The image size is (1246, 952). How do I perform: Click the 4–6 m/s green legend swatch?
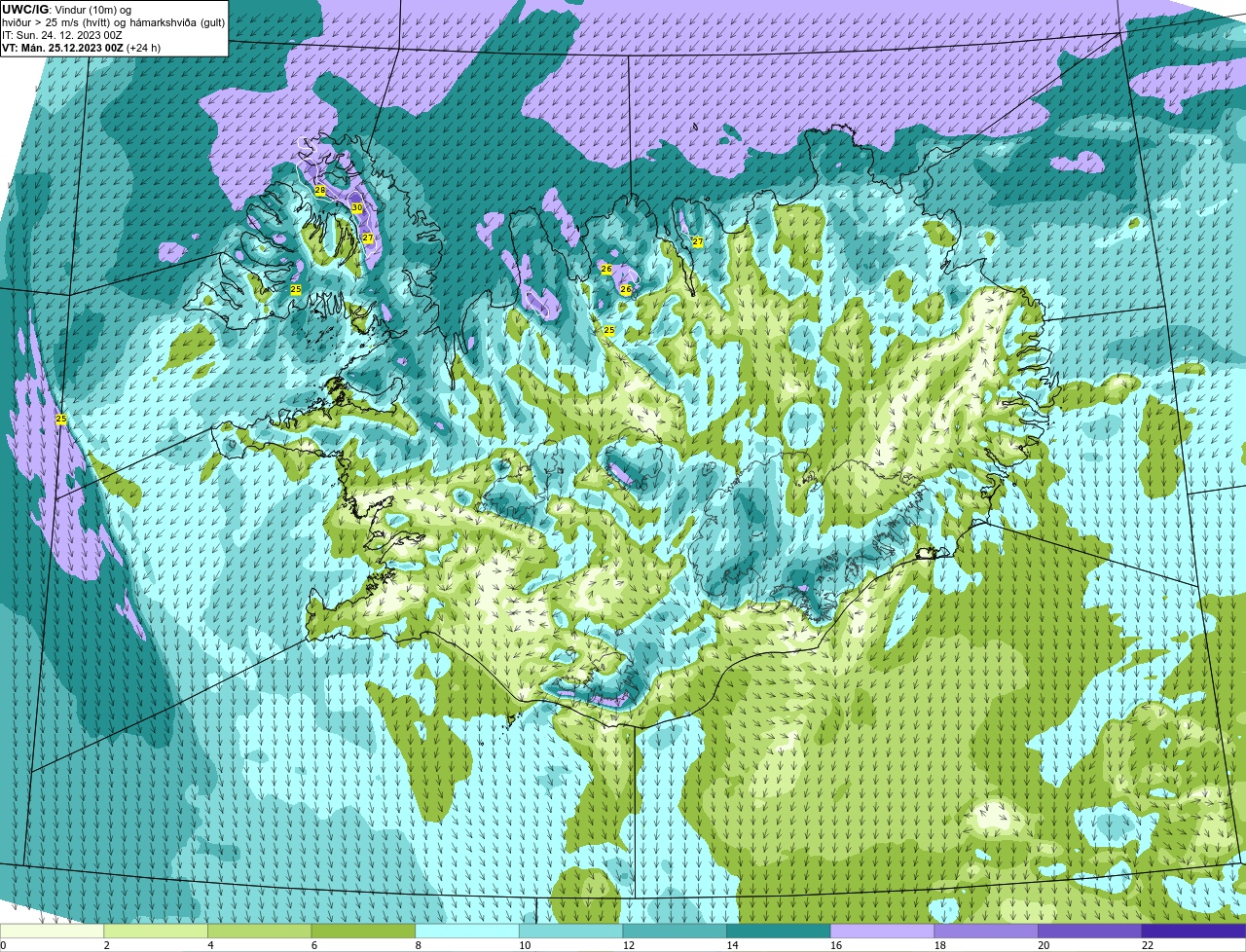tap(260, 931)
